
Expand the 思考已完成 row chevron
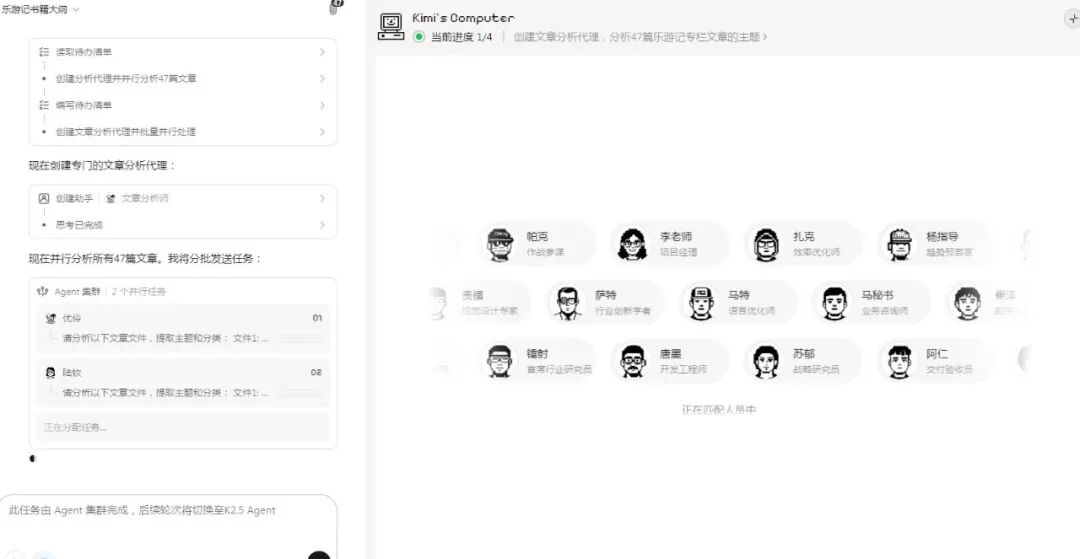pyautogui.click(x=322, y=225)
